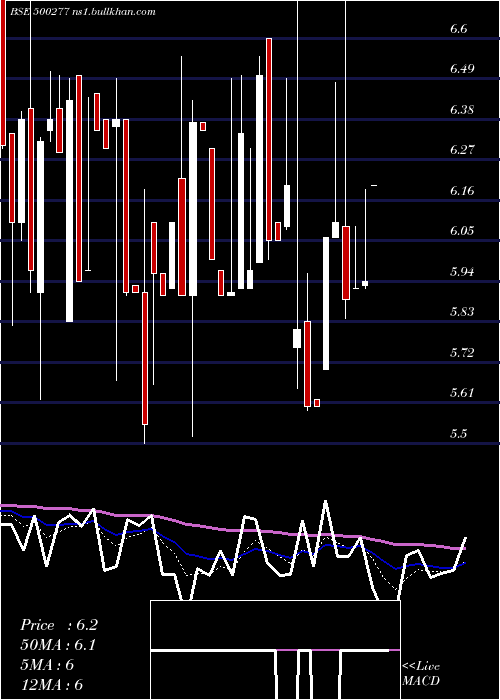Click the 6.05 price axis label

pyautogui.click(x=462, y=231)
